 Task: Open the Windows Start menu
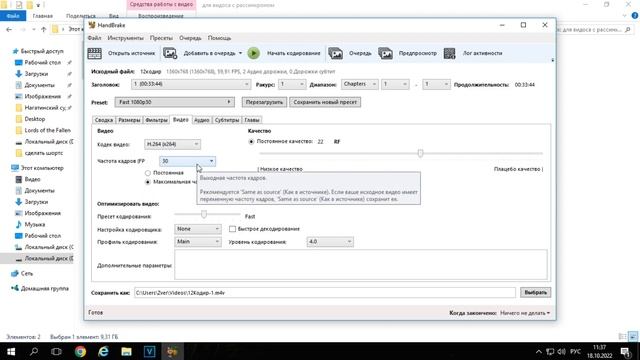point(11,351)
